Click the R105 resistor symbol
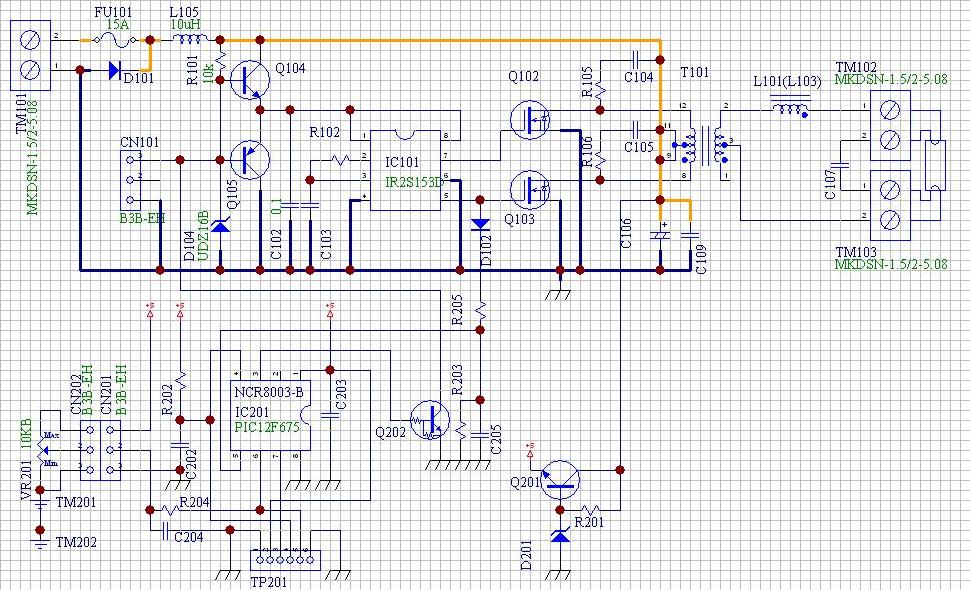The image size is (970, 590). [x=600, y=90]
